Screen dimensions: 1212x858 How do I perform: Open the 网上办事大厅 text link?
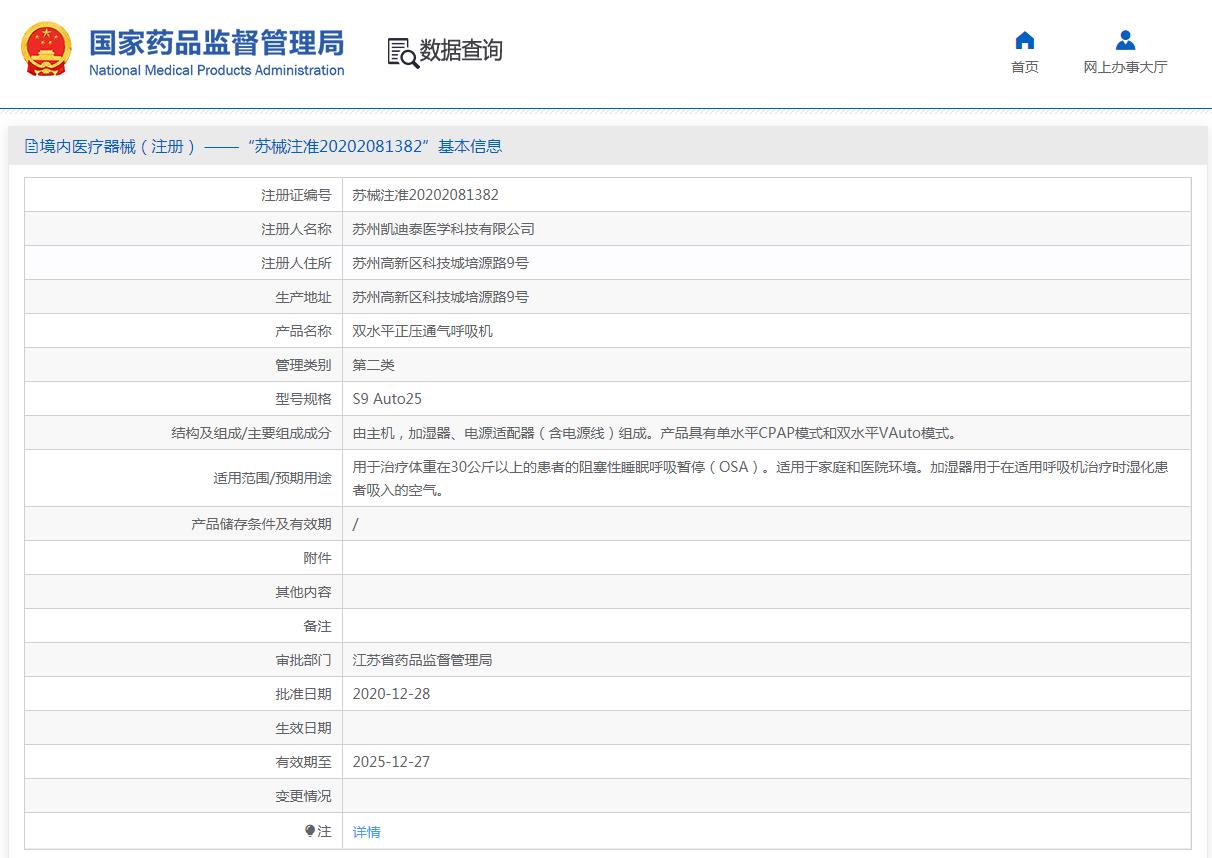pyautogui.click(x=1125, y=67)
